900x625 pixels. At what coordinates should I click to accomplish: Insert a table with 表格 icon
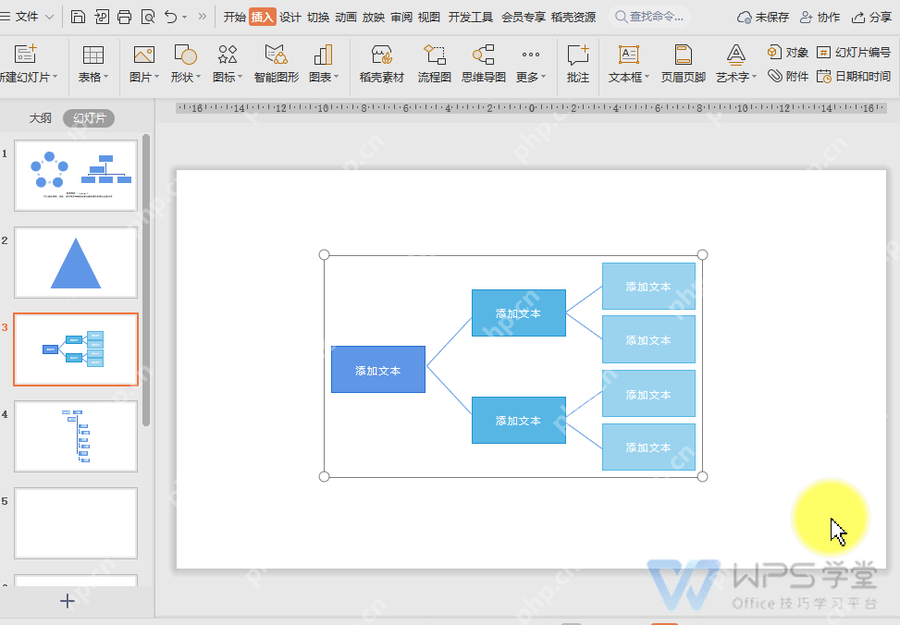click(x=93, y=63)
